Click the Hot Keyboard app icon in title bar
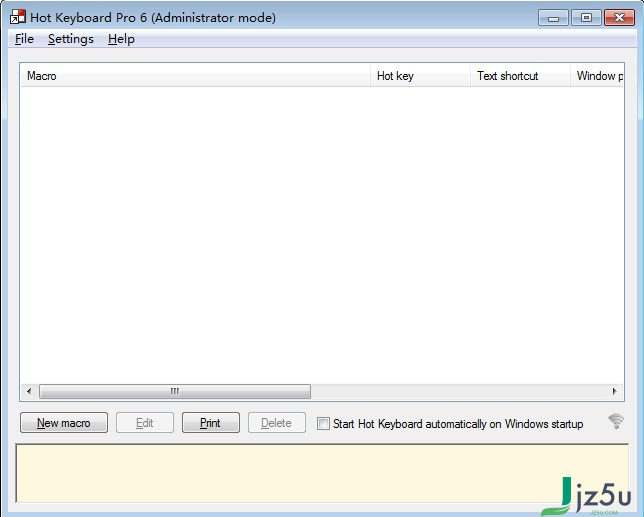 (x=18, y=17)
